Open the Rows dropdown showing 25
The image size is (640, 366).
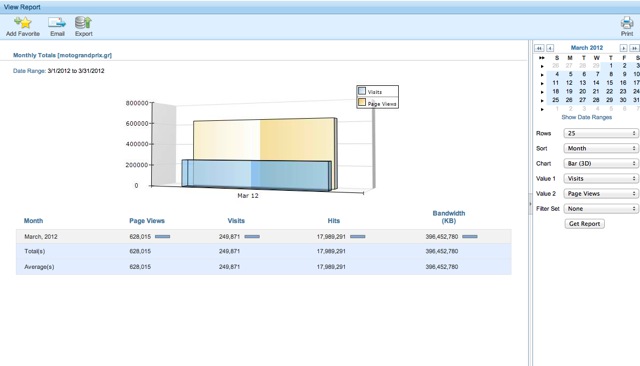601,133
